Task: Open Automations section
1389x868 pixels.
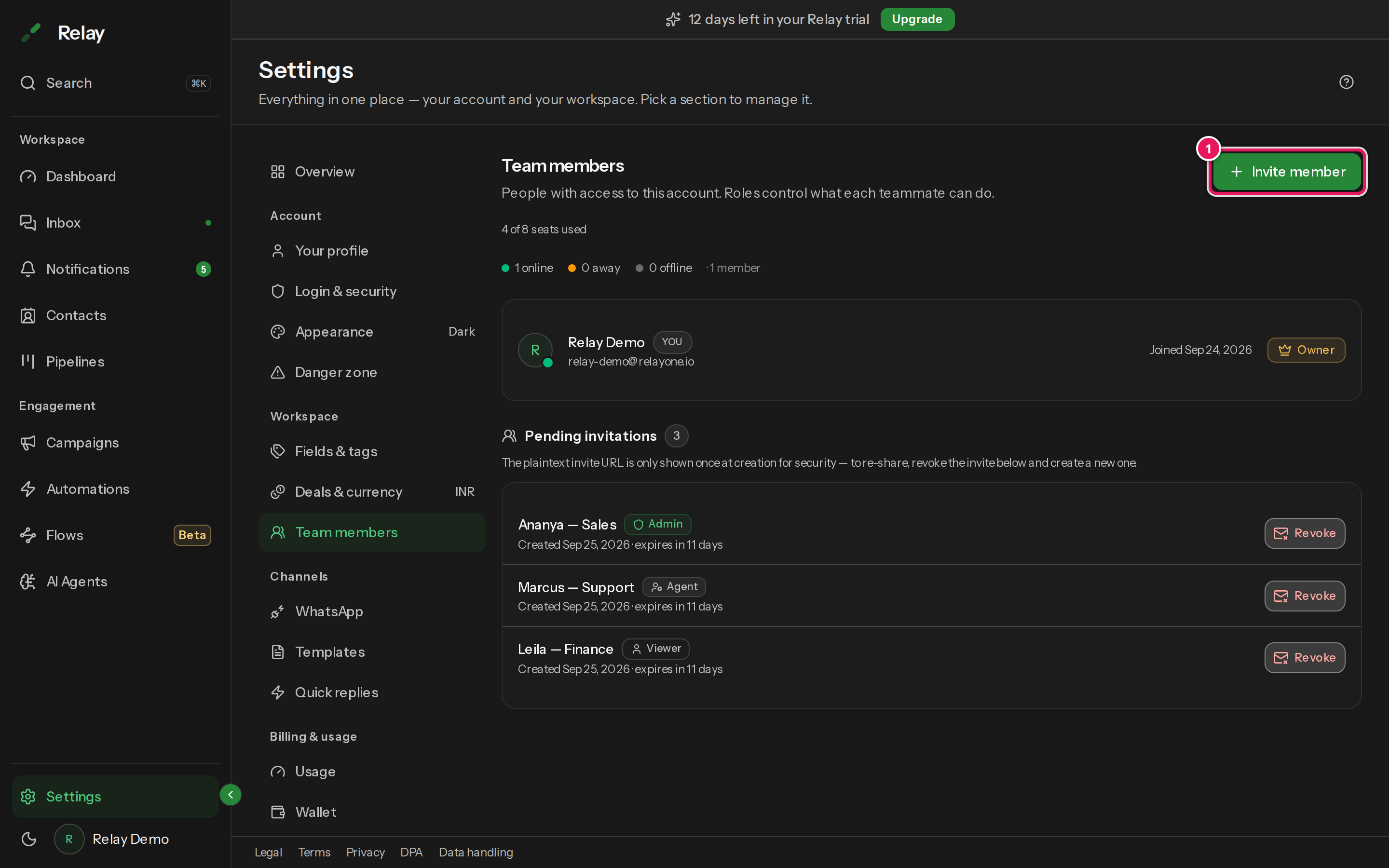Action: [x=115, y=489]
